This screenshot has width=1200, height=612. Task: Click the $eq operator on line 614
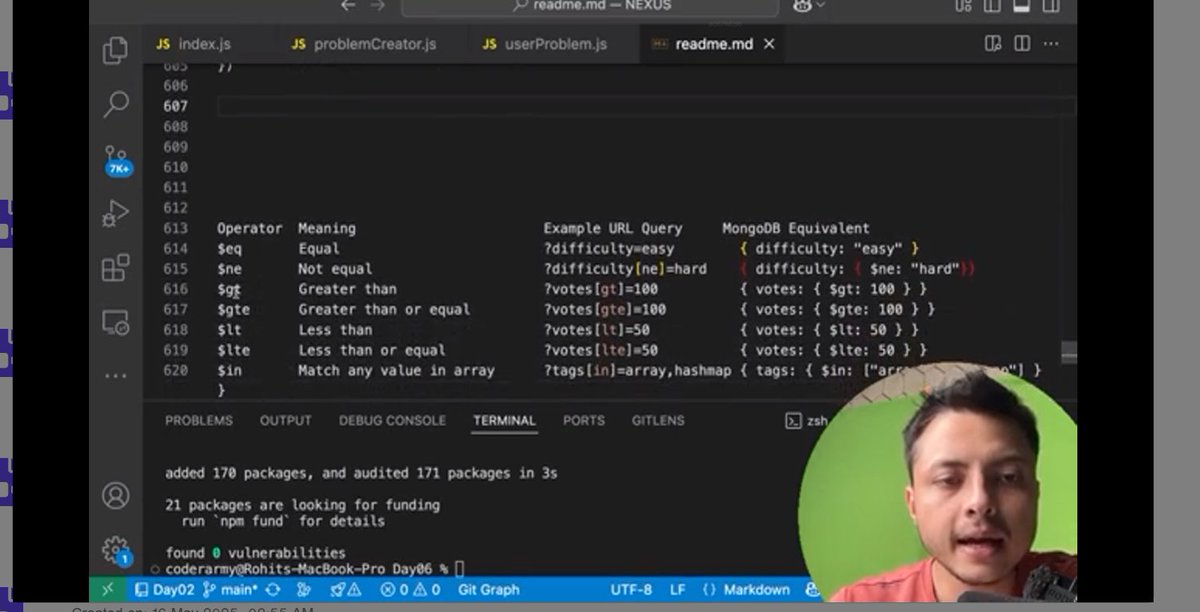click(x=229, y=248)
